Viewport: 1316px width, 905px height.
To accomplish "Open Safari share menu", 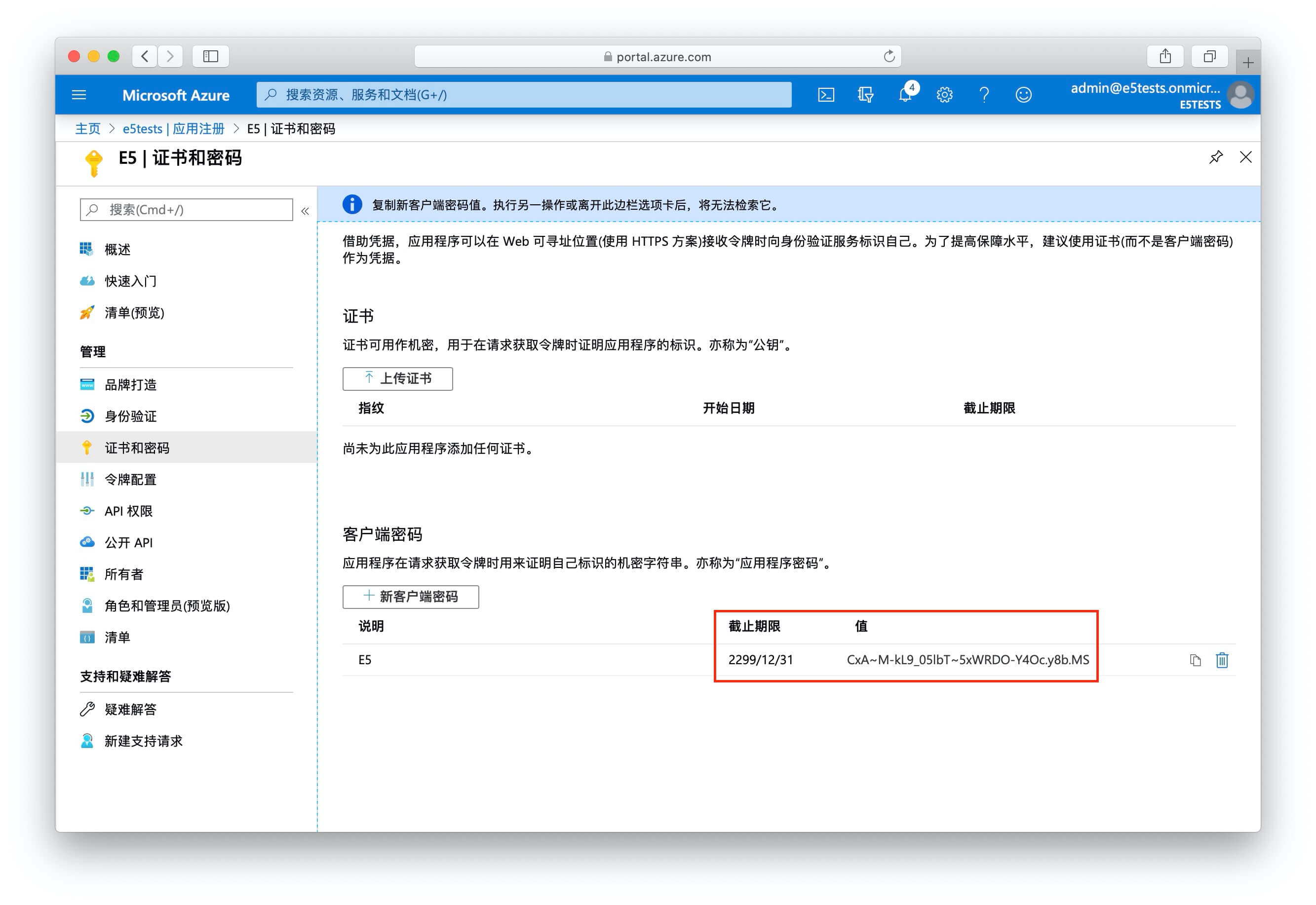I will point(1165,56).
